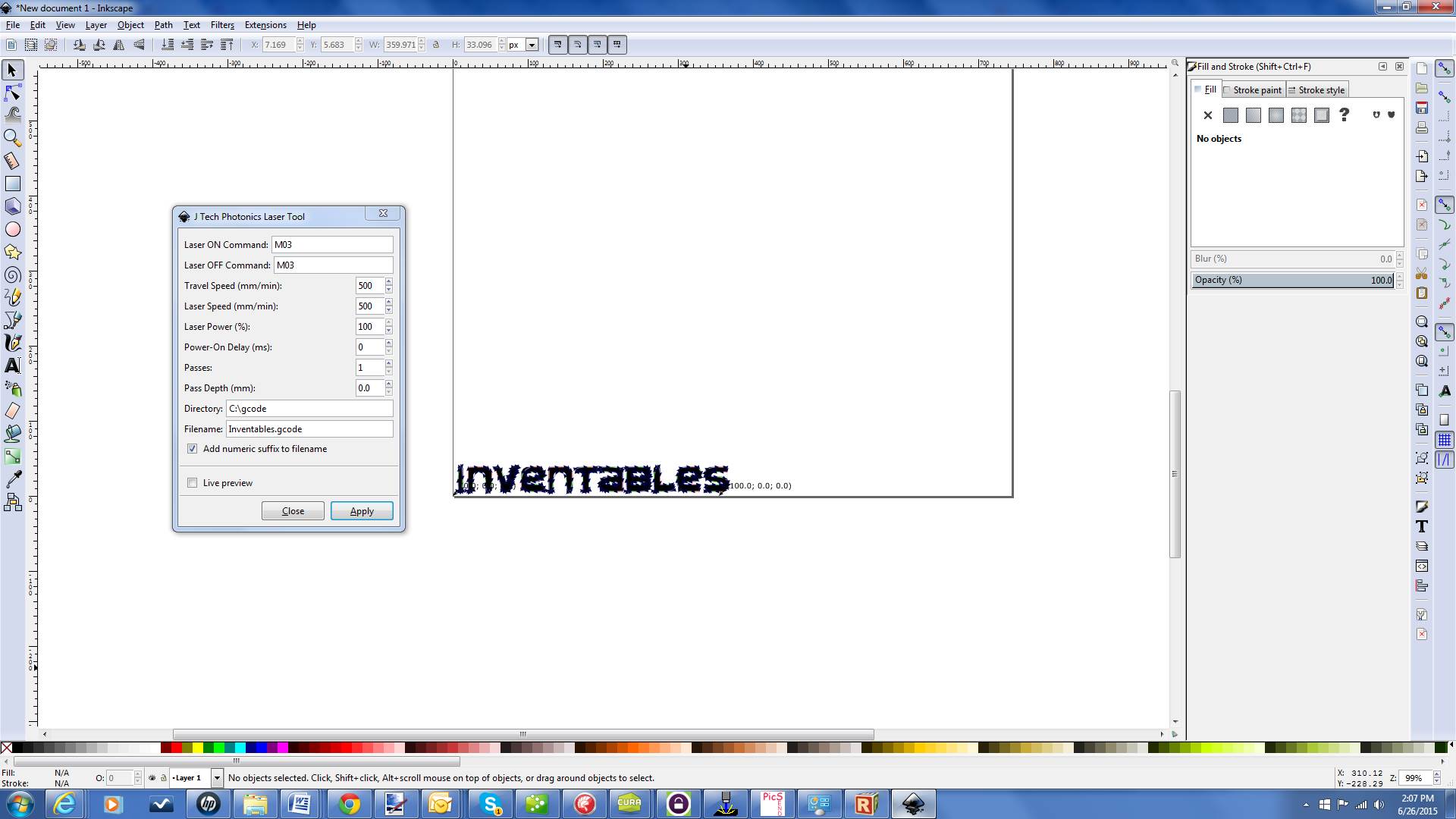The image size is (1456, 819).
Task: Toggle the snap-to-grid button
Action: click(x=1445, y=440)
